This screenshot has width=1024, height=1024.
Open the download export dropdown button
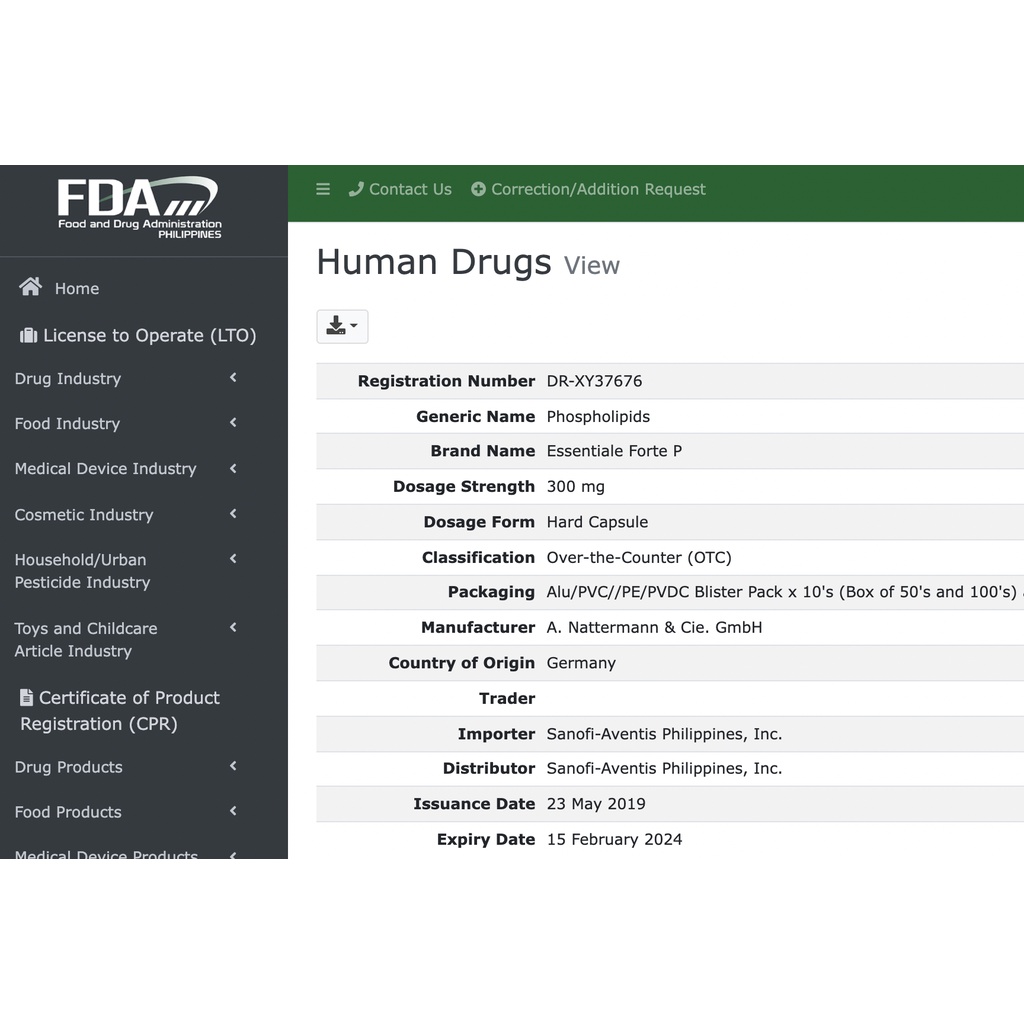pyautogui.click(x=342, y=326)
